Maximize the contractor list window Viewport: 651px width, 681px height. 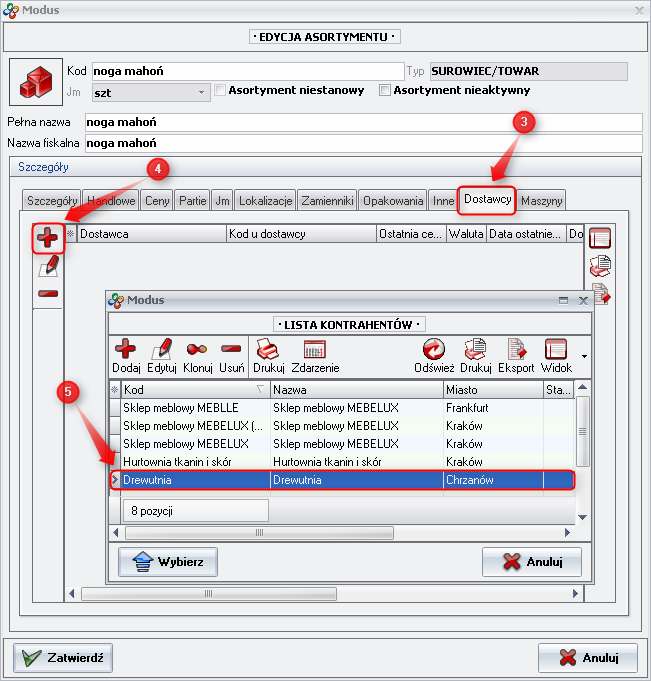pyautogui.click(x=563, y=301)
